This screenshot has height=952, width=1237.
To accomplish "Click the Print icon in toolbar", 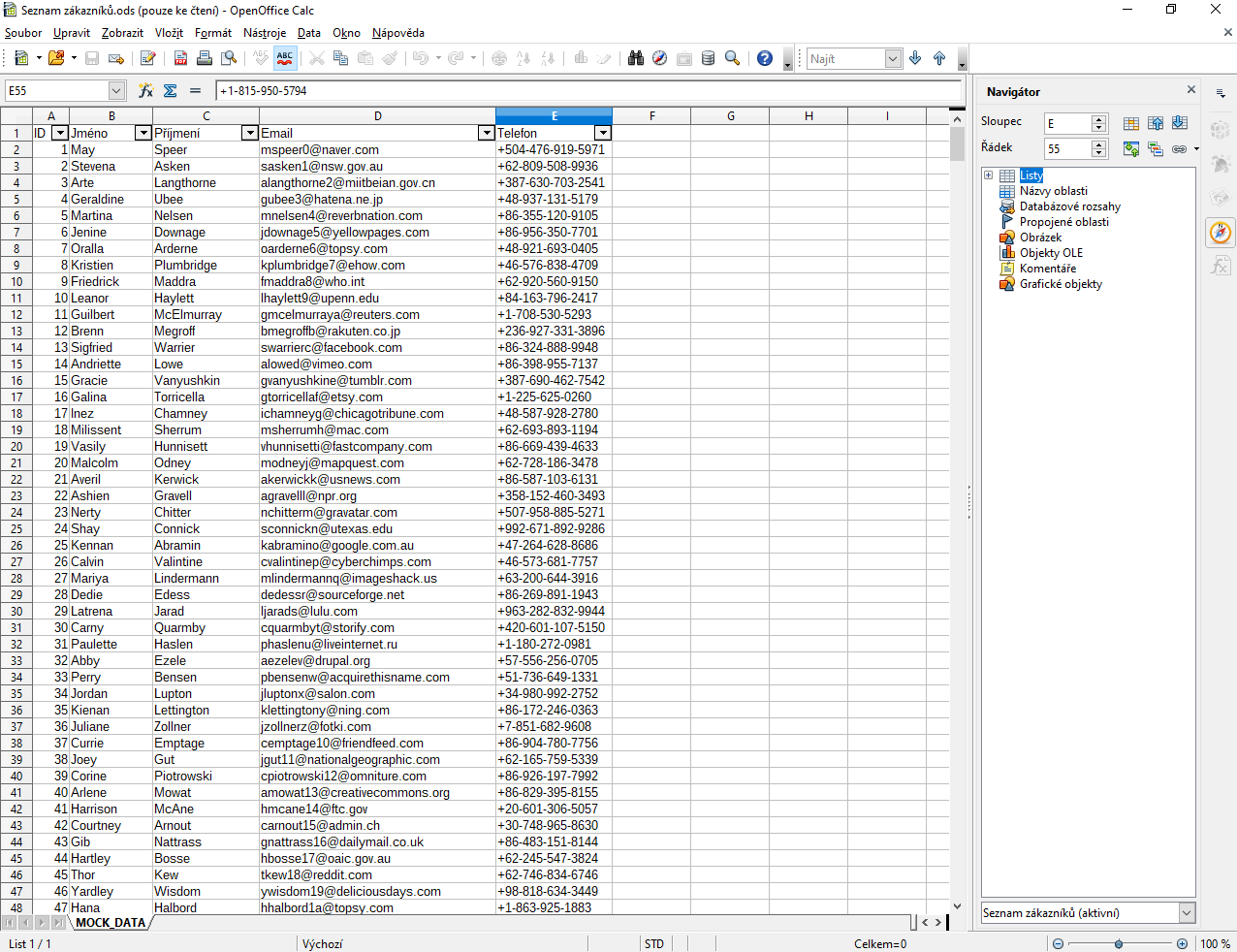I will (205, 58).
